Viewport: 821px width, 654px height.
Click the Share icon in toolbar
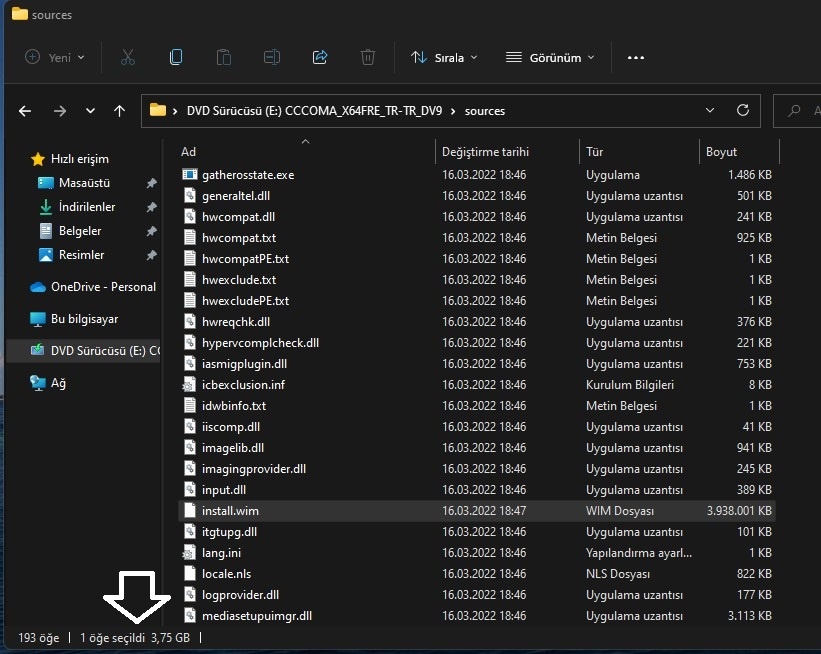pos(320,57)
